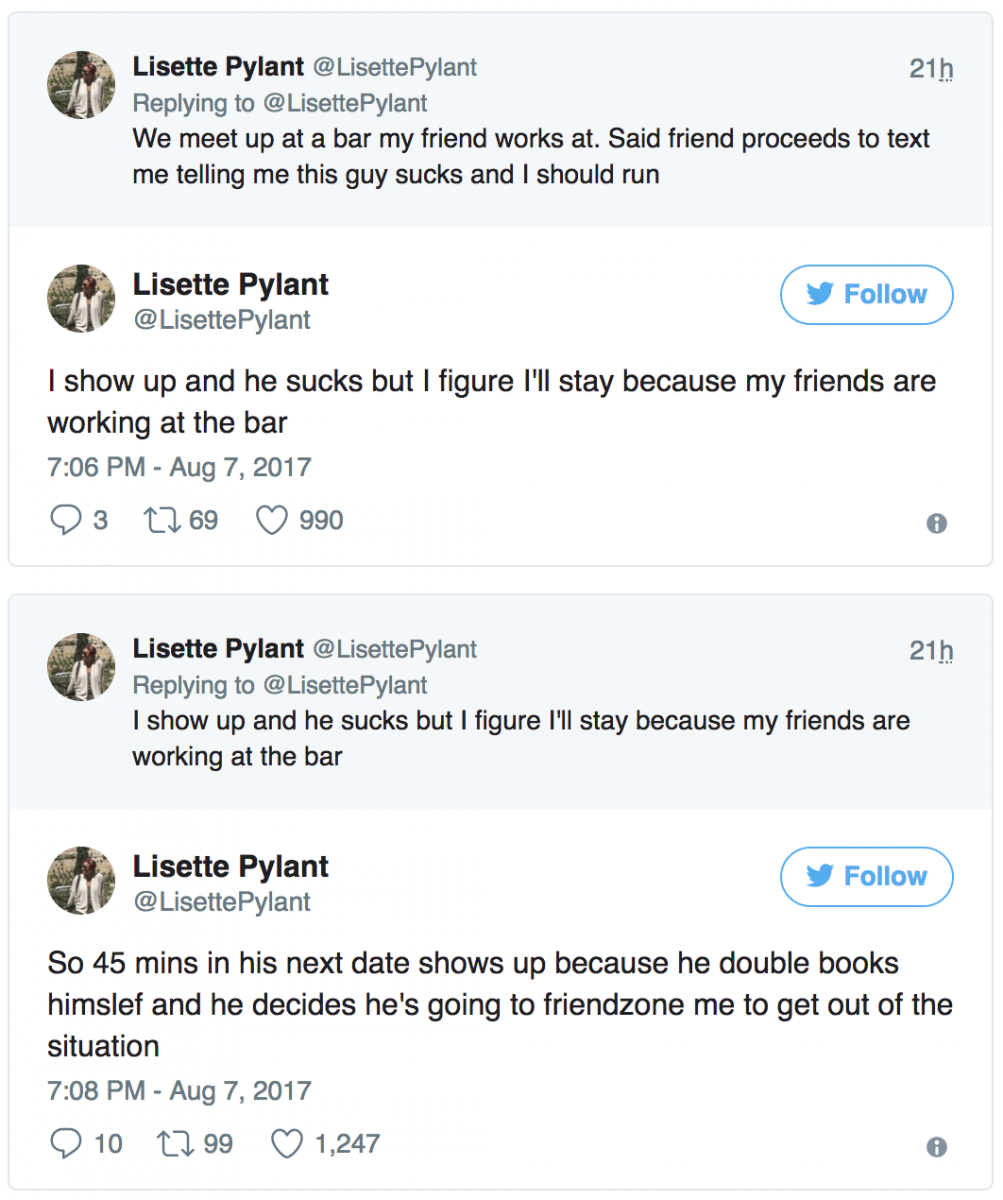This screenshot has height=1200, width=1003.
Task: Follow Lisette Pylant in the first tweet card
Action: [x=867, y=294]
